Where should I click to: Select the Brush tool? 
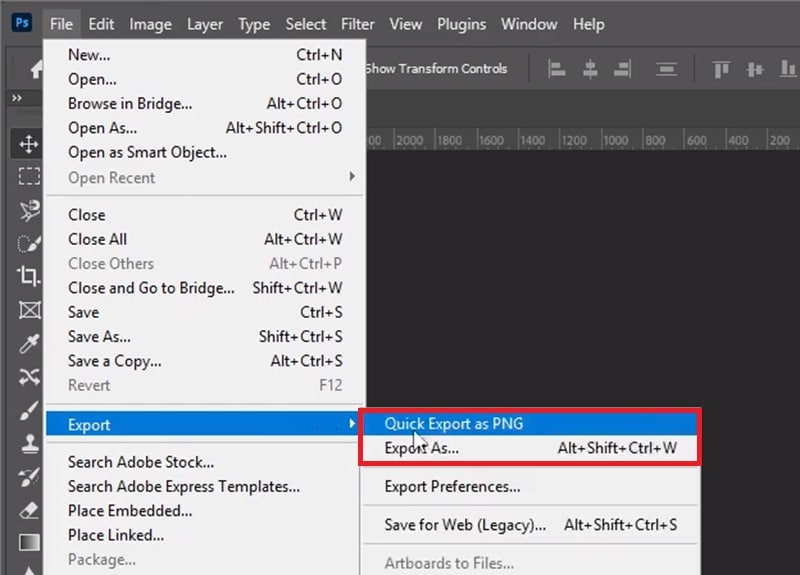click(x=29, y=410)
